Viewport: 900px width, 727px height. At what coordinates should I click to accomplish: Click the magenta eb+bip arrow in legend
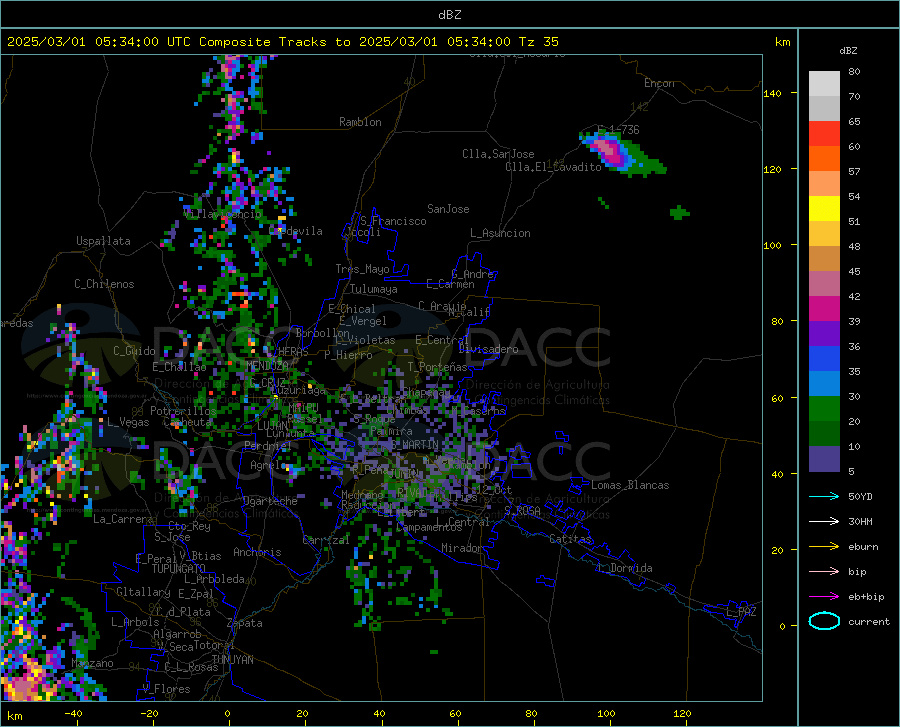(824, 596)
